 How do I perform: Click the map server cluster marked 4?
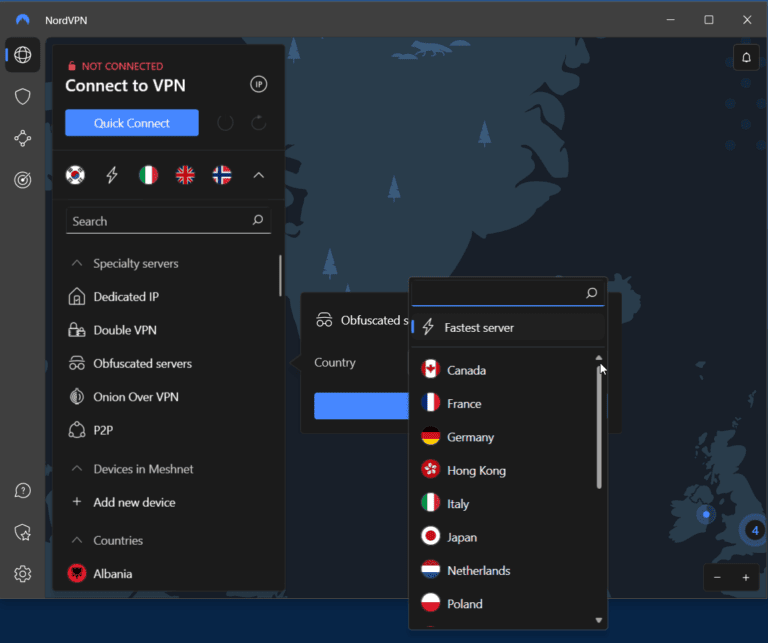[x=755, y=530]
